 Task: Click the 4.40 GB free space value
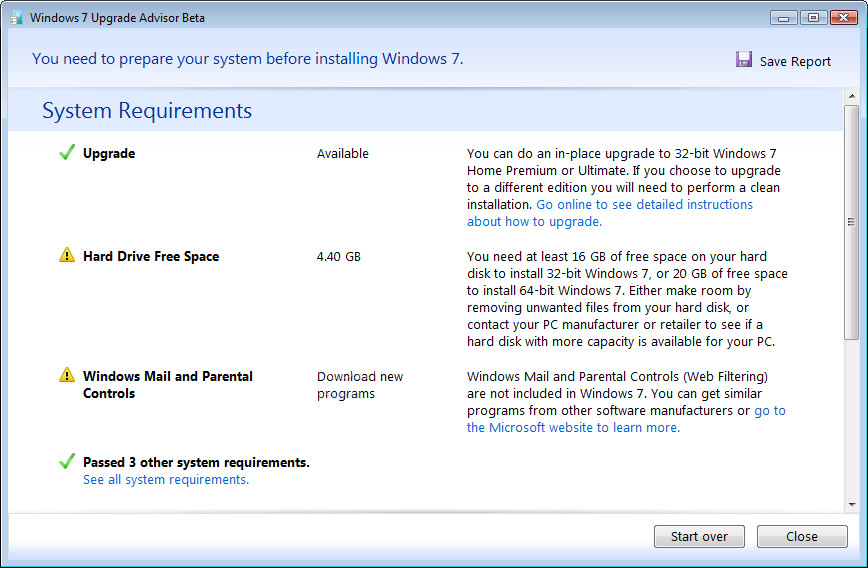coord(339,257)
